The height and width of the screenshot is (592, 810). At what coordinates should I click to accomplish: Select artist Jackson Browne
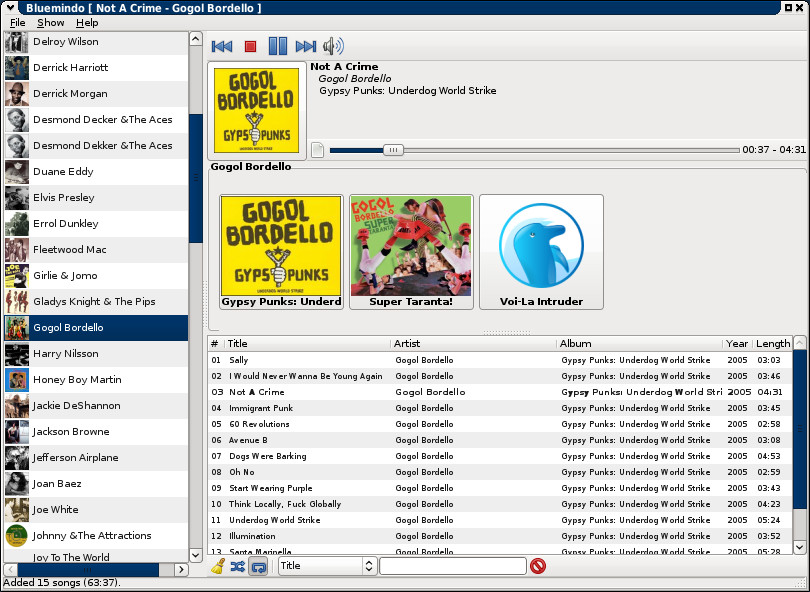tap(96, 432)
